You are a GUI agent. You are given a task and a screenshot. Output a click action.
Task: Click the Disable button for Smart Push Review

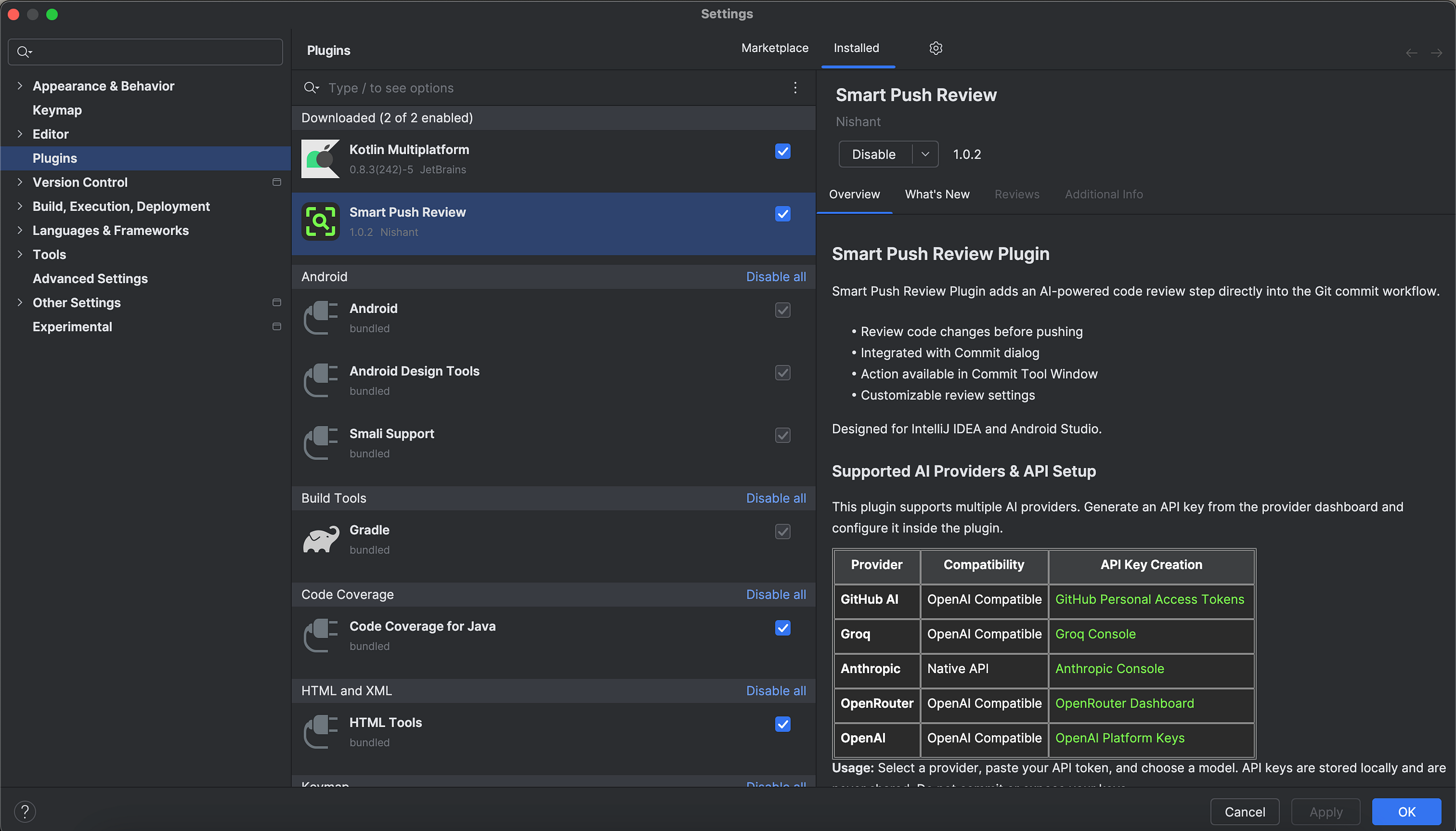pos(874,154)
